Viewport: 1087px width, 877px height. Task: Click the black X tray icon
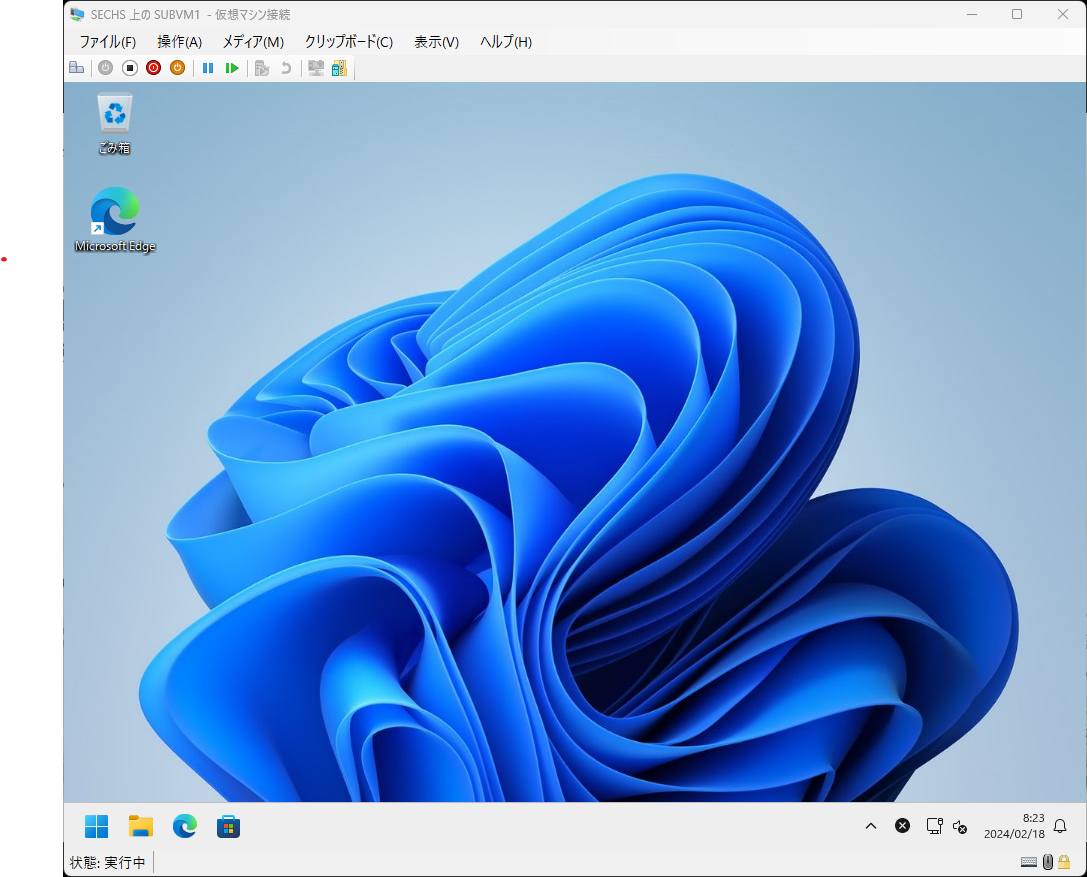tap(902, 825)
